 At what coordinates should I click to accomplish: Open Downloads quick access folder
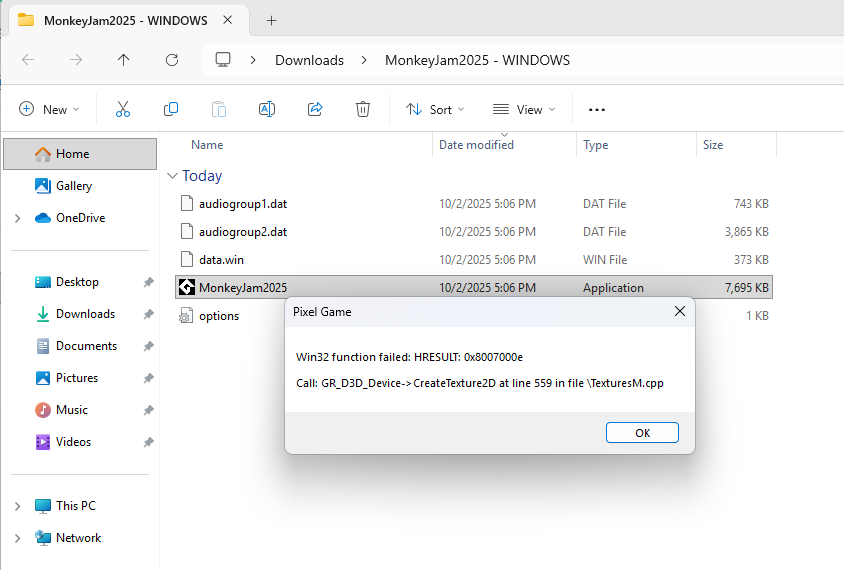click(x=85, y=314)
